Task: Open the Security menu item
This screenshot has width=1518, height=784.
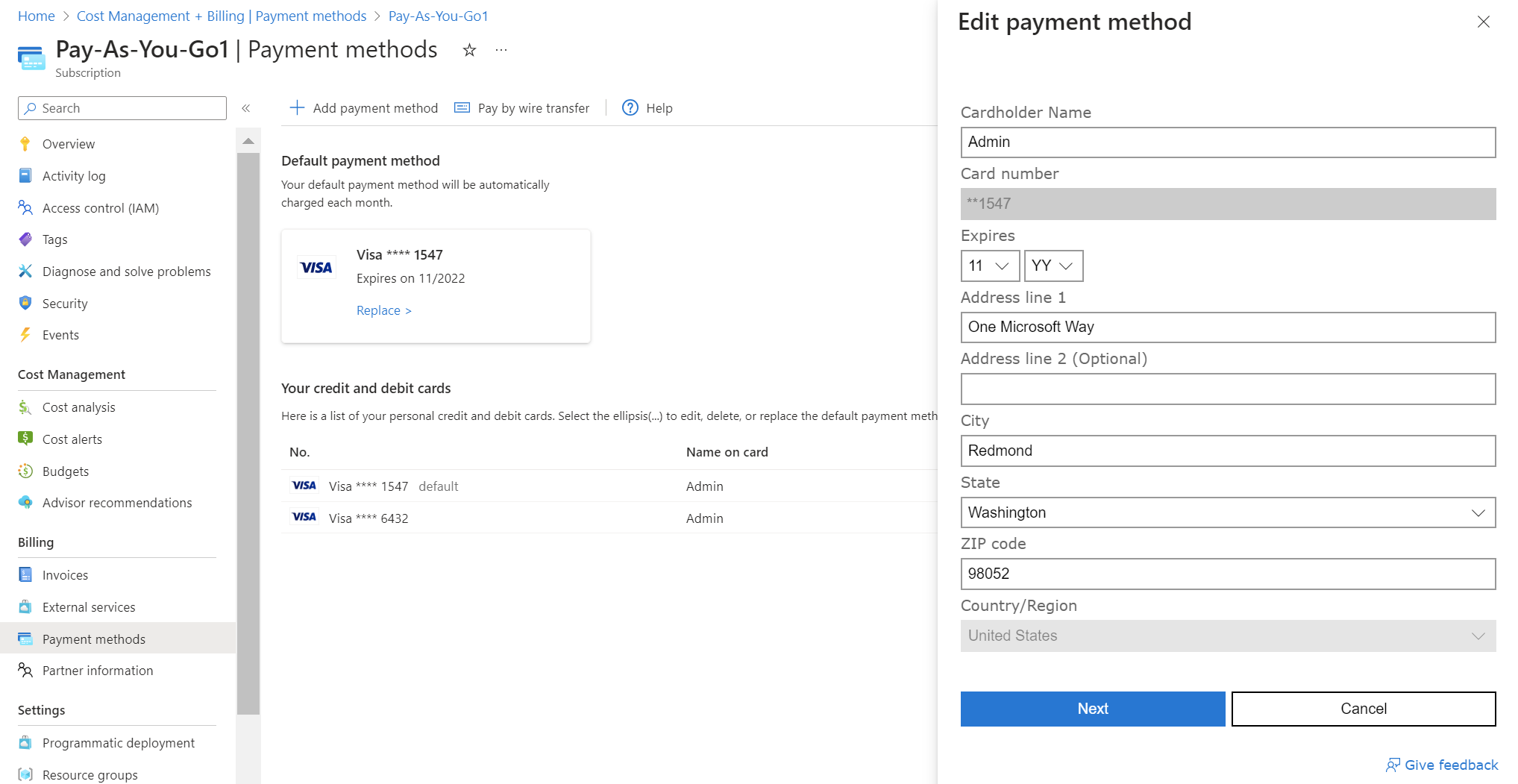Action: pos(65,304)
